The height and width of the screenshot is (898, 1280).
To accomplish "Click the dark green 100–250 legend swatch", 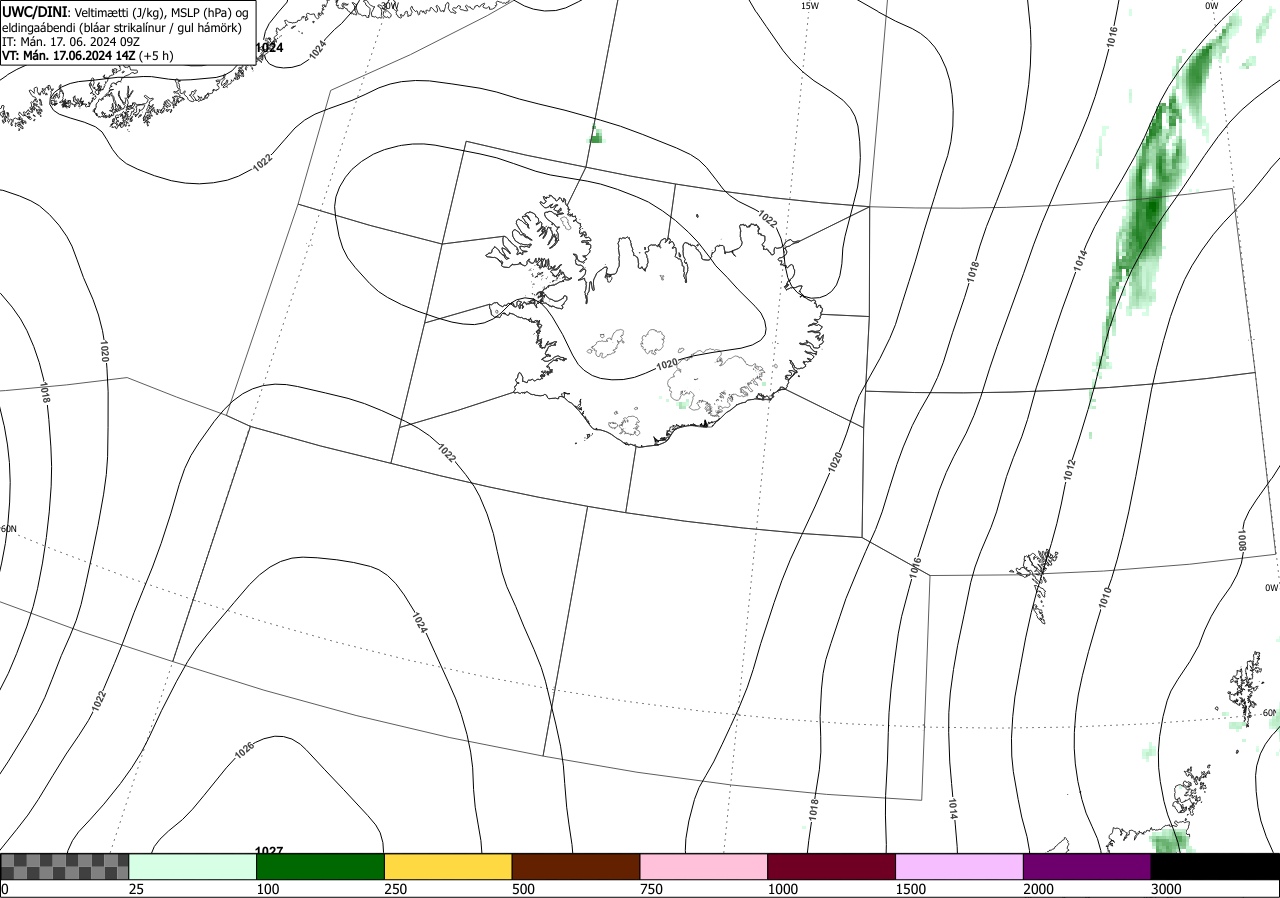I will click(x=321, y=866).
